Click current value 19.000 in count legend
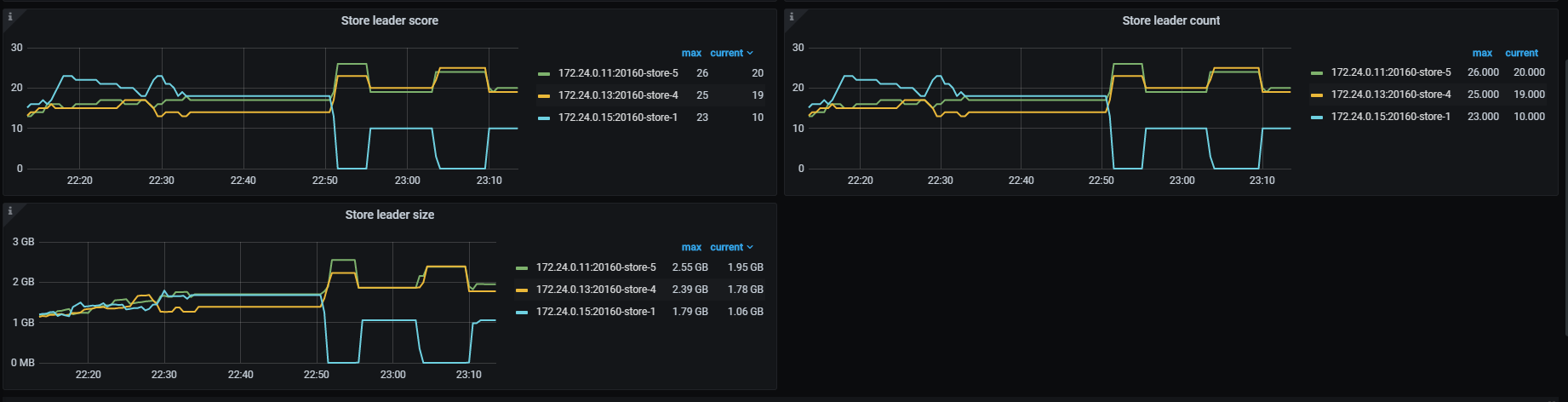 (x=1529, y=95)
